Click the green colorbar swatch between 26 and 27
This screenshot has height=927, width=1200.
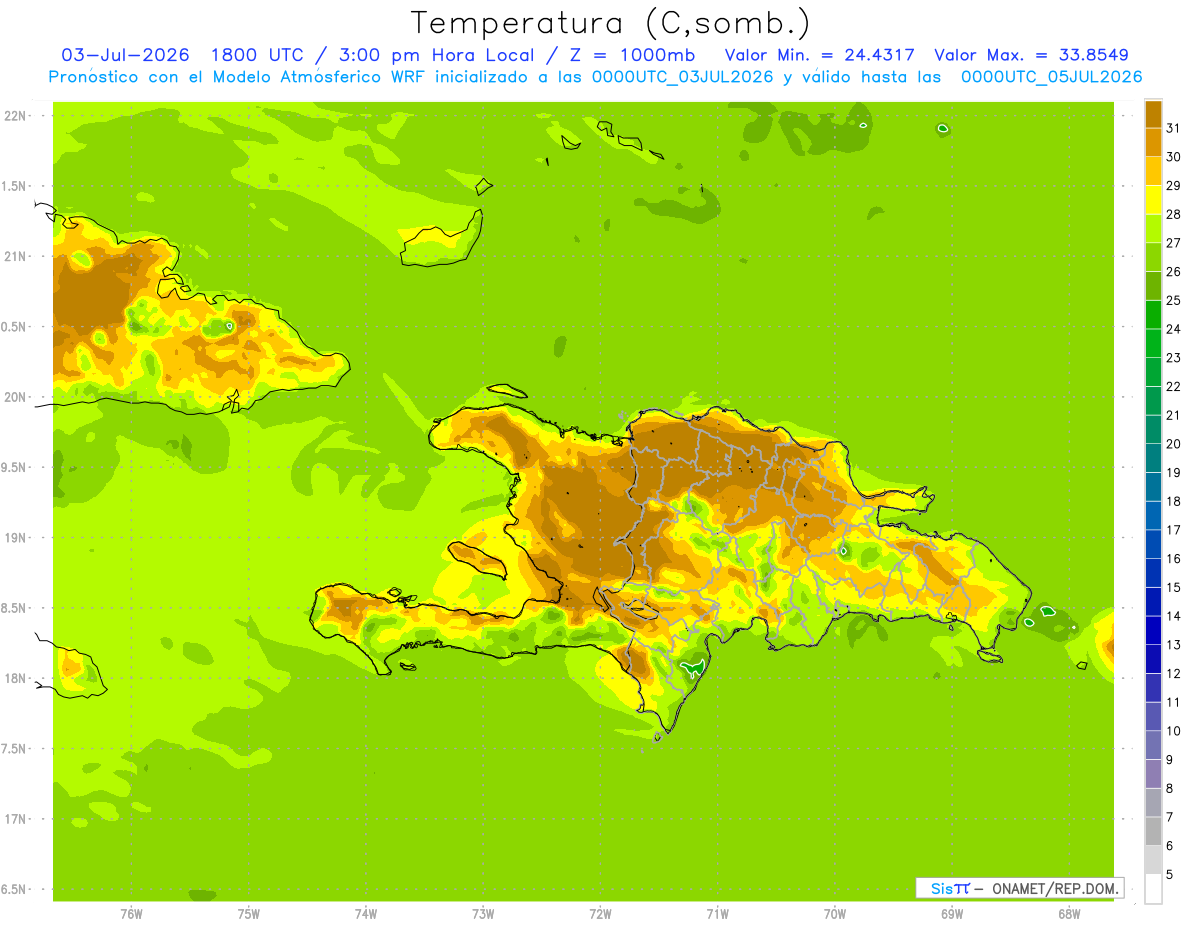pos(1153,257)
